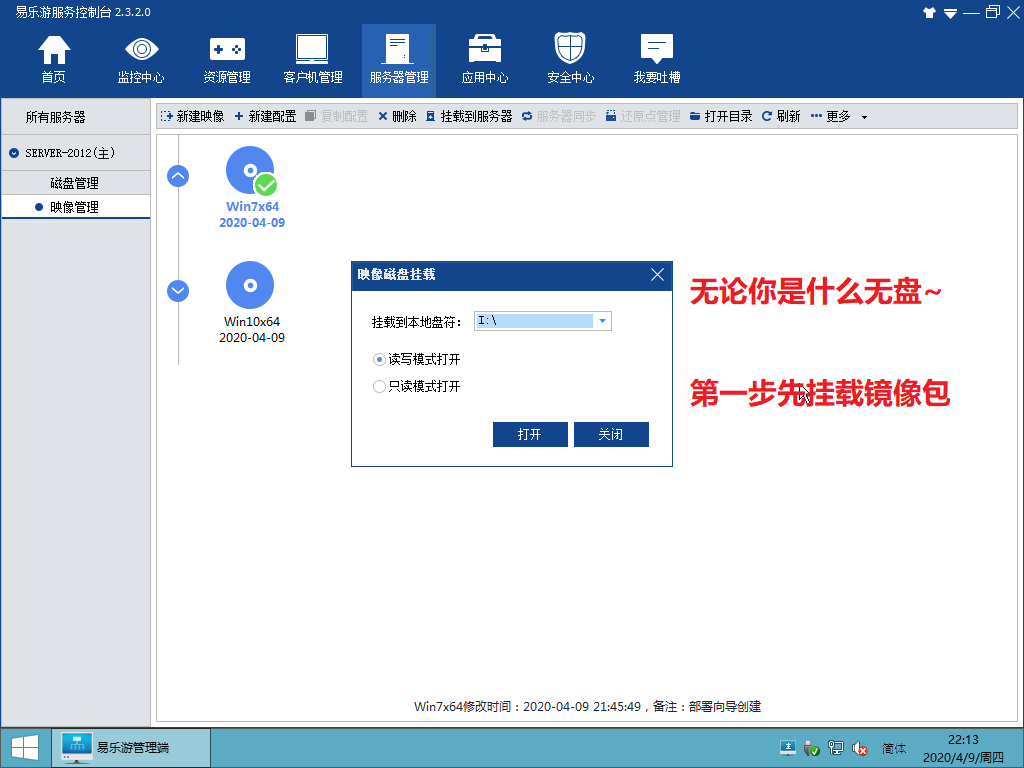Screen dimensions: 1024x768
Task: Click 删除 in the toolbar
Action: pyautogui.click(x=397, y=116)
